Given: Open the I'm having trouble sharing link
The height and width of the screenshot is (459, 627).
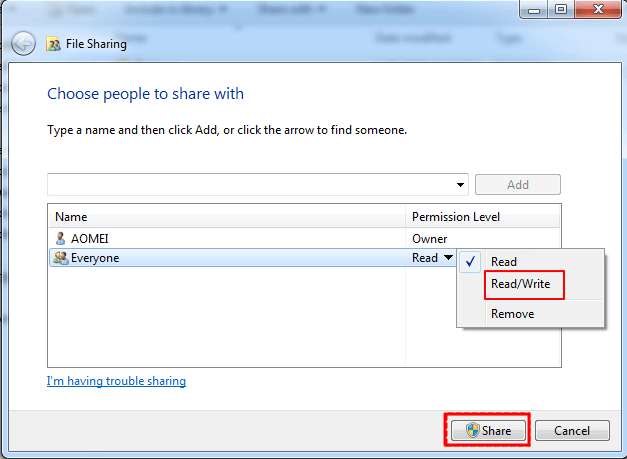Looking at the screenshot, I should (116, 381).
